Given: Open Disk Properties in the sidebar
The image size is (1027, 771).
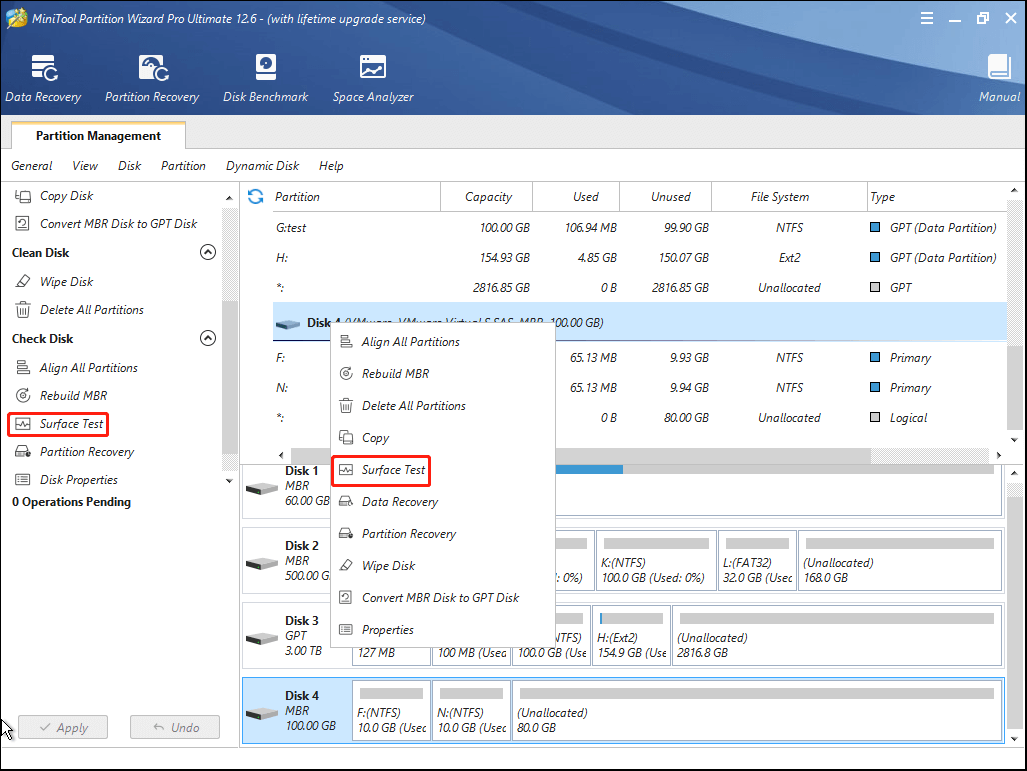Looking at the screenshot, I should (x=66, y=480).
